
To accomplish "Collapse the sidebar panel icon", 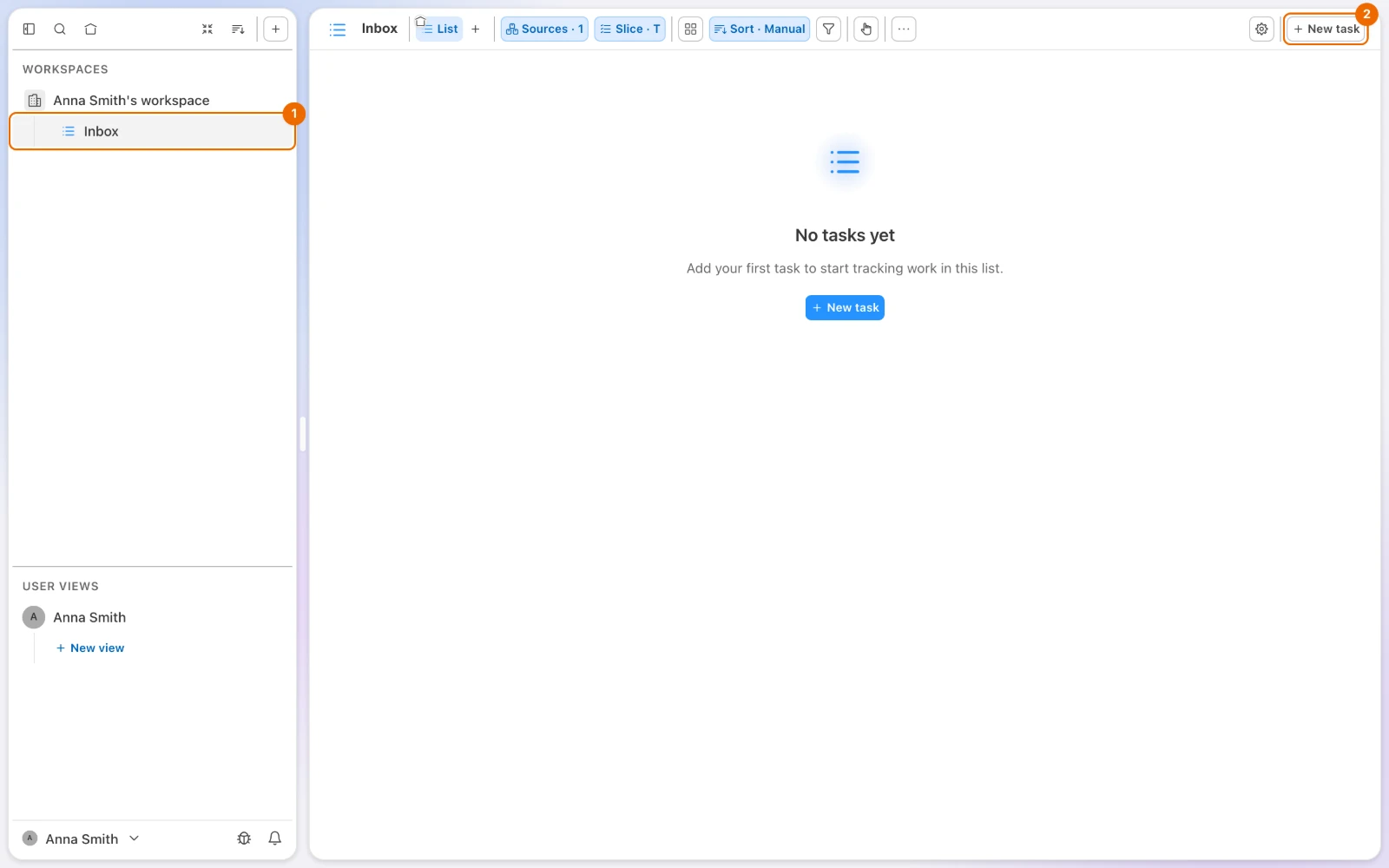I will [x=29, y=29].
